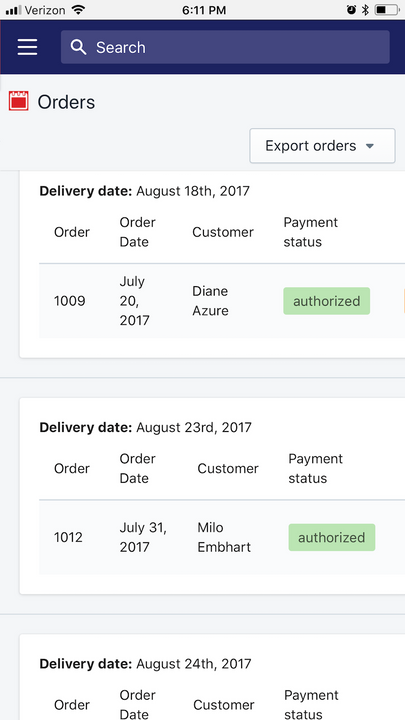
Task: Open order number 1009
Action: click(69, 301)
